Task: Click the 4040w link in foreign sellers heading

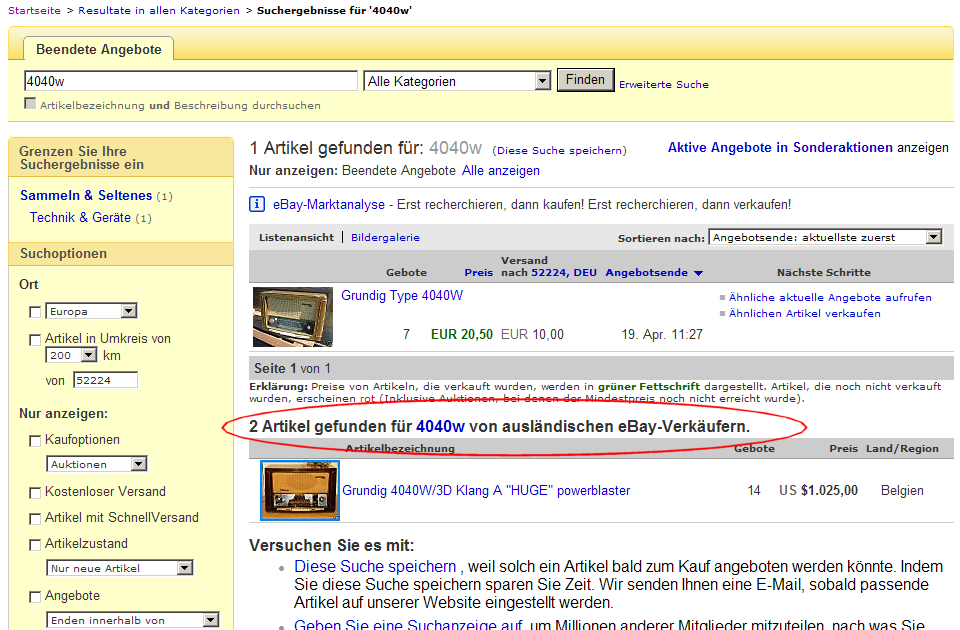Action: tap(440, 427)
